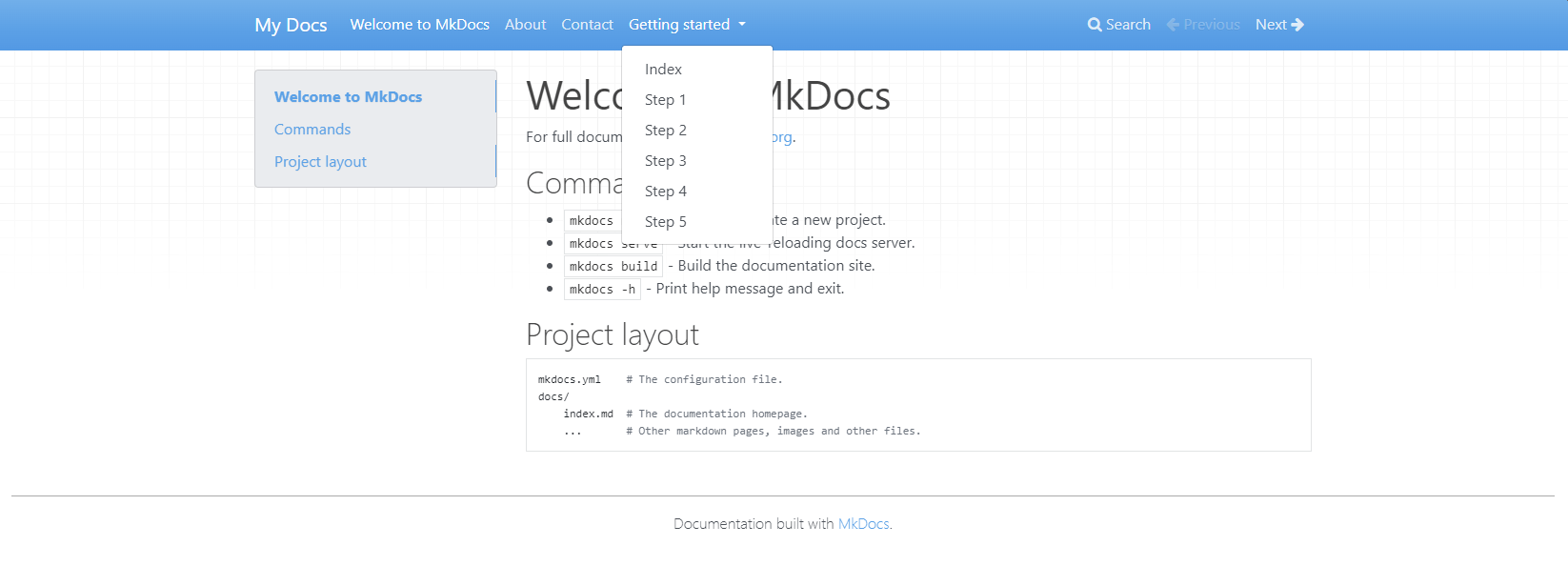Collapse the Getting started dropdown caret
The image size is (1568, 566).
(742, 25)
